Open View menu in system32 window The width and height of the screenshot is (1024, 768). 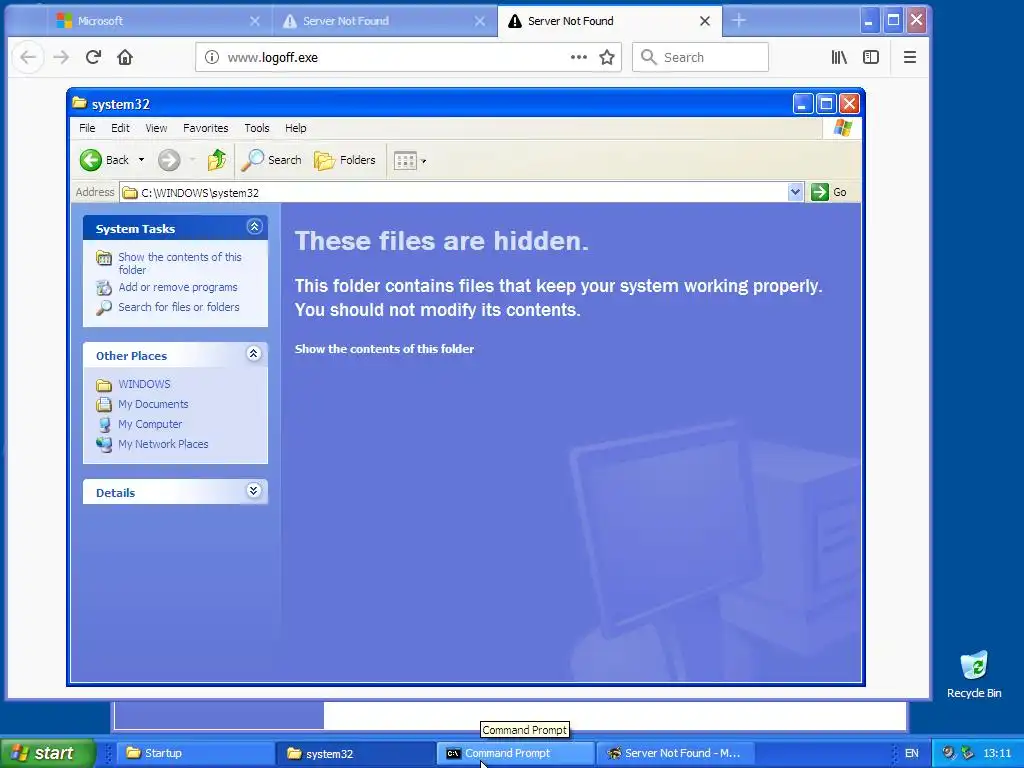tap(156, 128)
